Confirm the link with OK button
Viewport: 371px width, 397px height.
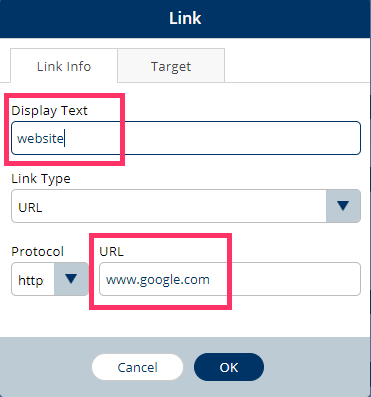click(229, 367)
